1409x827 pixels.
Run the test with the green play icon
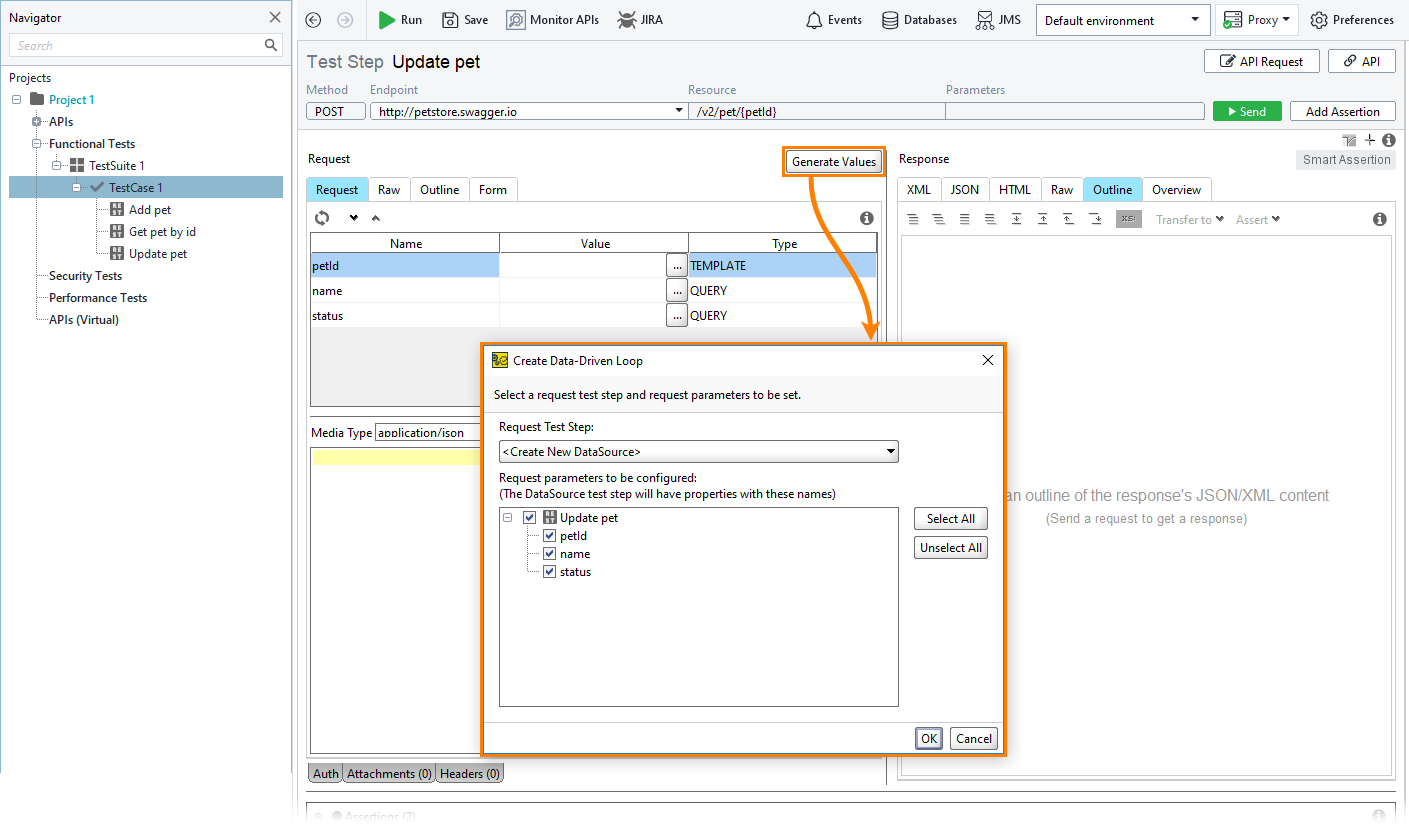pos(387,20)
